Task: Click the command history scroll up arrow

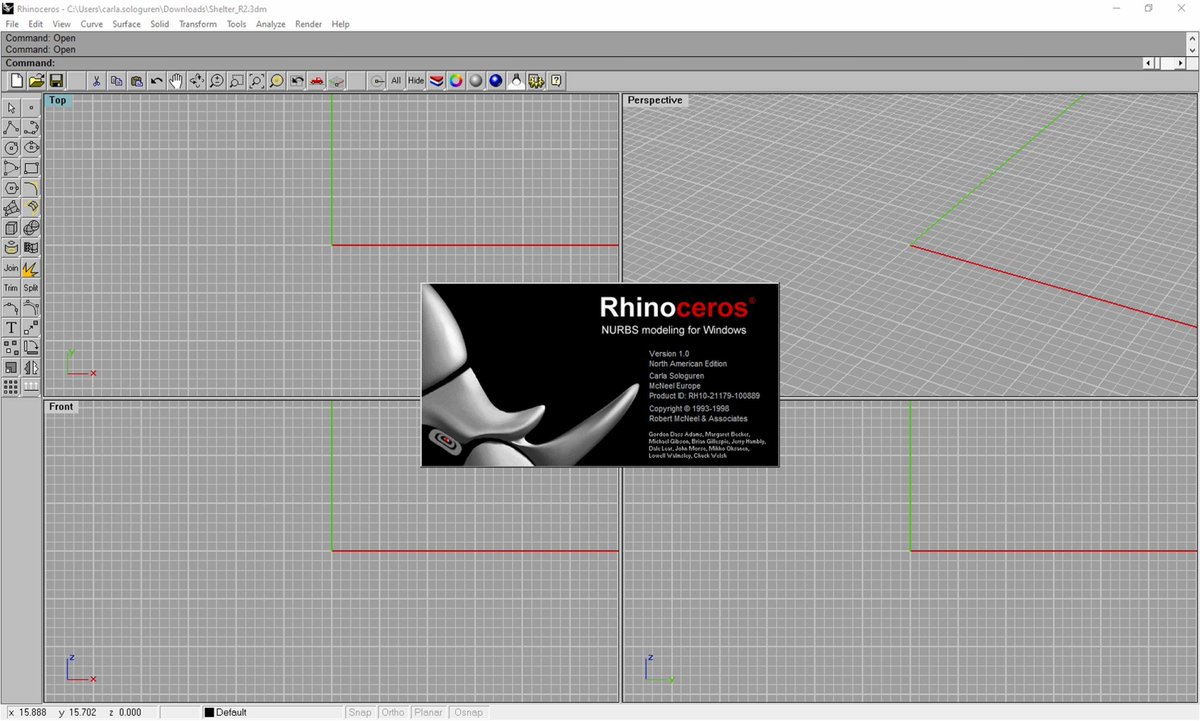Action: click(x=1192, y=37)
